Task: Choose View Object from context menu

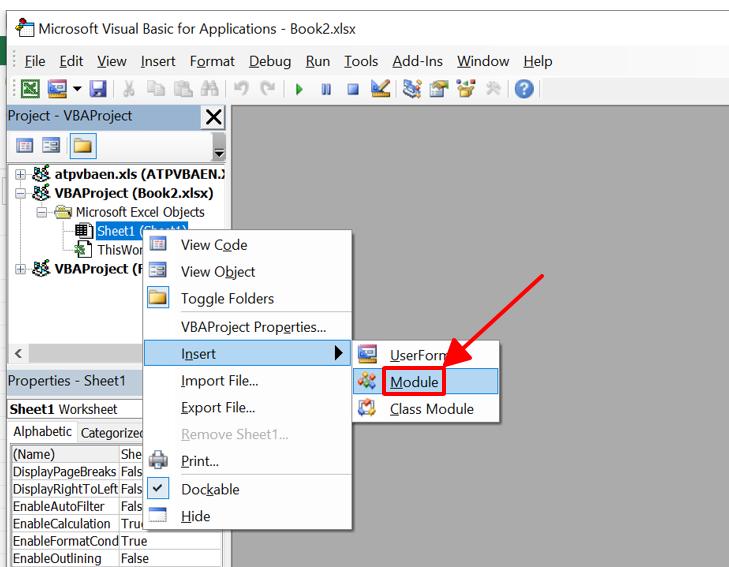Action: [x=247, y=271]
